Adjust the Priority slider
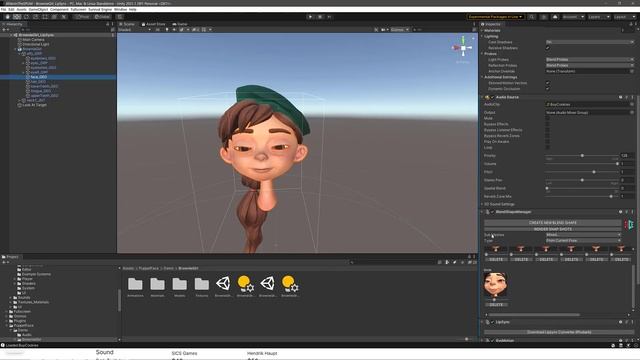Viewport: 640px width, 360px height. (x=582, y=156)
